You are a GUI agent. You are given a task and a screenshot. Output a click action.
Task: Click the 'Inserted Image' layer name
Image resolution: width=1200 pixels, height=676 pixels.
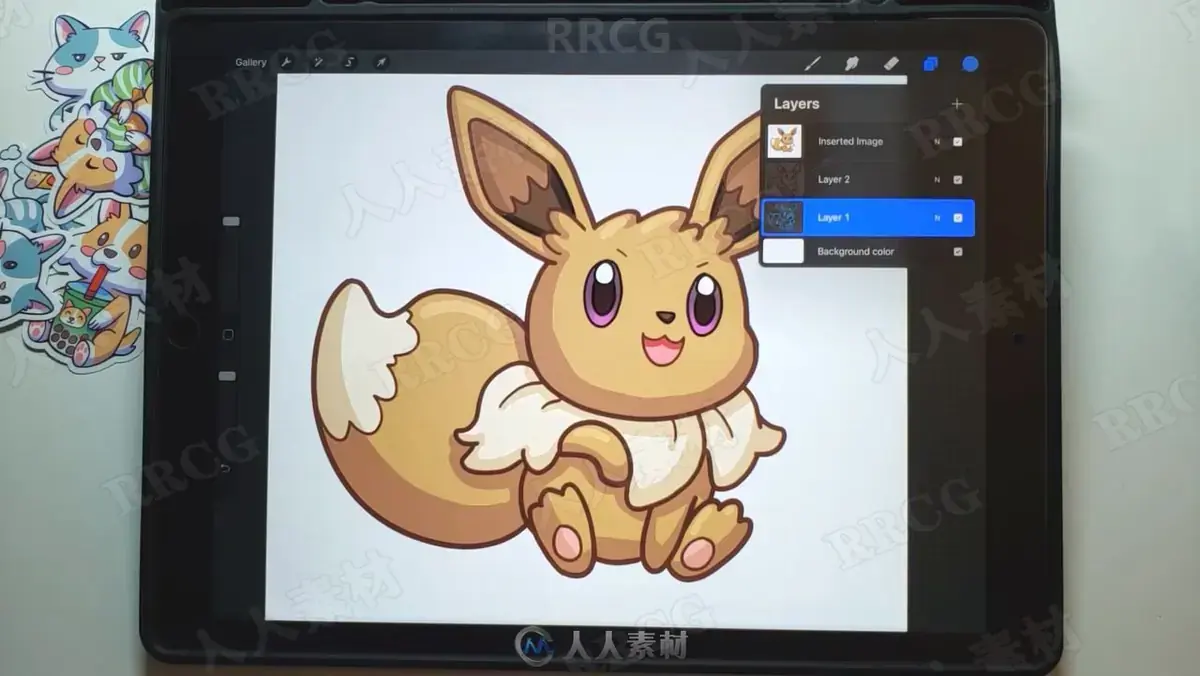tap(850, 142)
